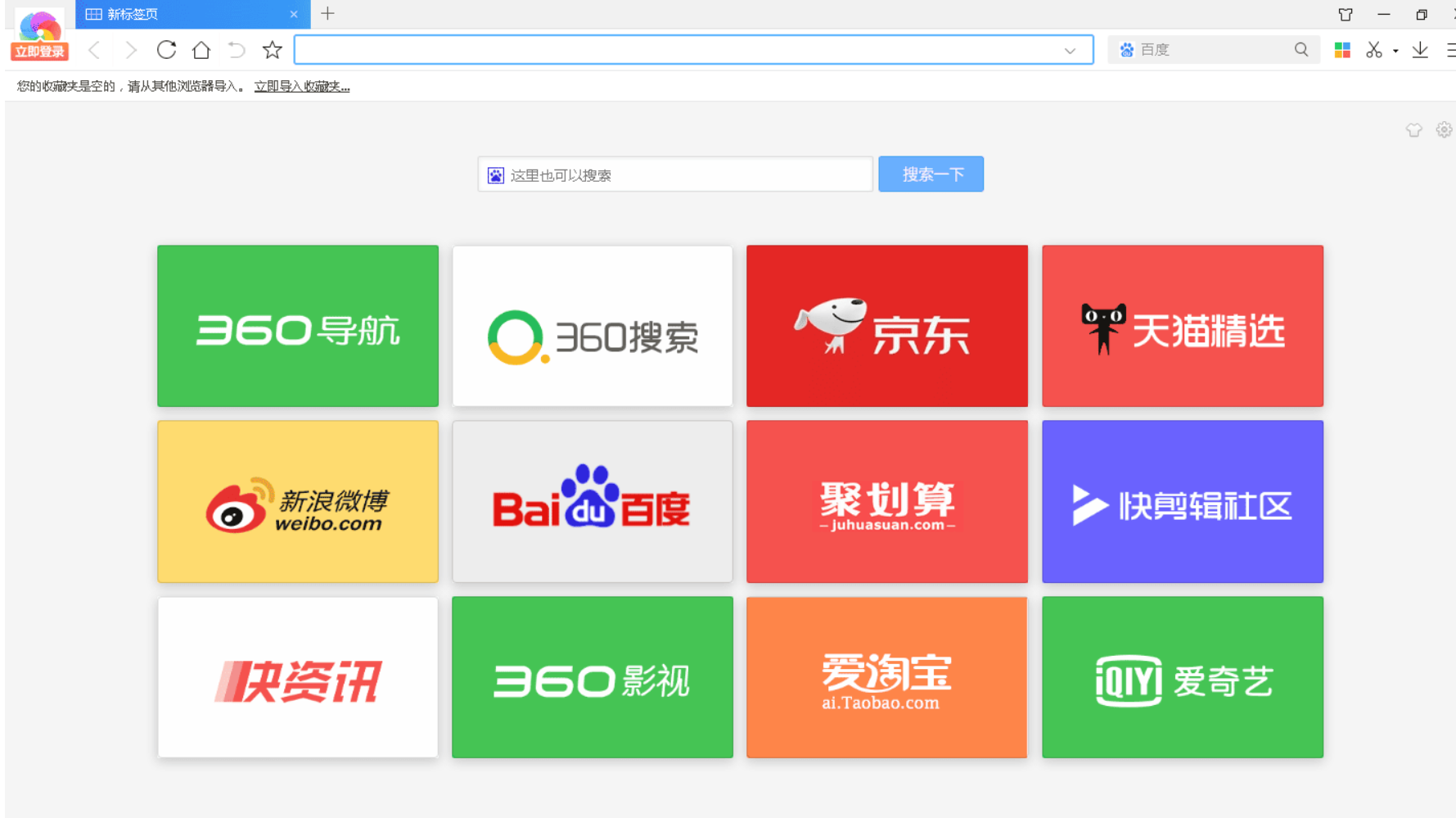This screenshot has height=818, width=1456.
Task: Open the 京东 tile
Action: [x=887, y=326]
